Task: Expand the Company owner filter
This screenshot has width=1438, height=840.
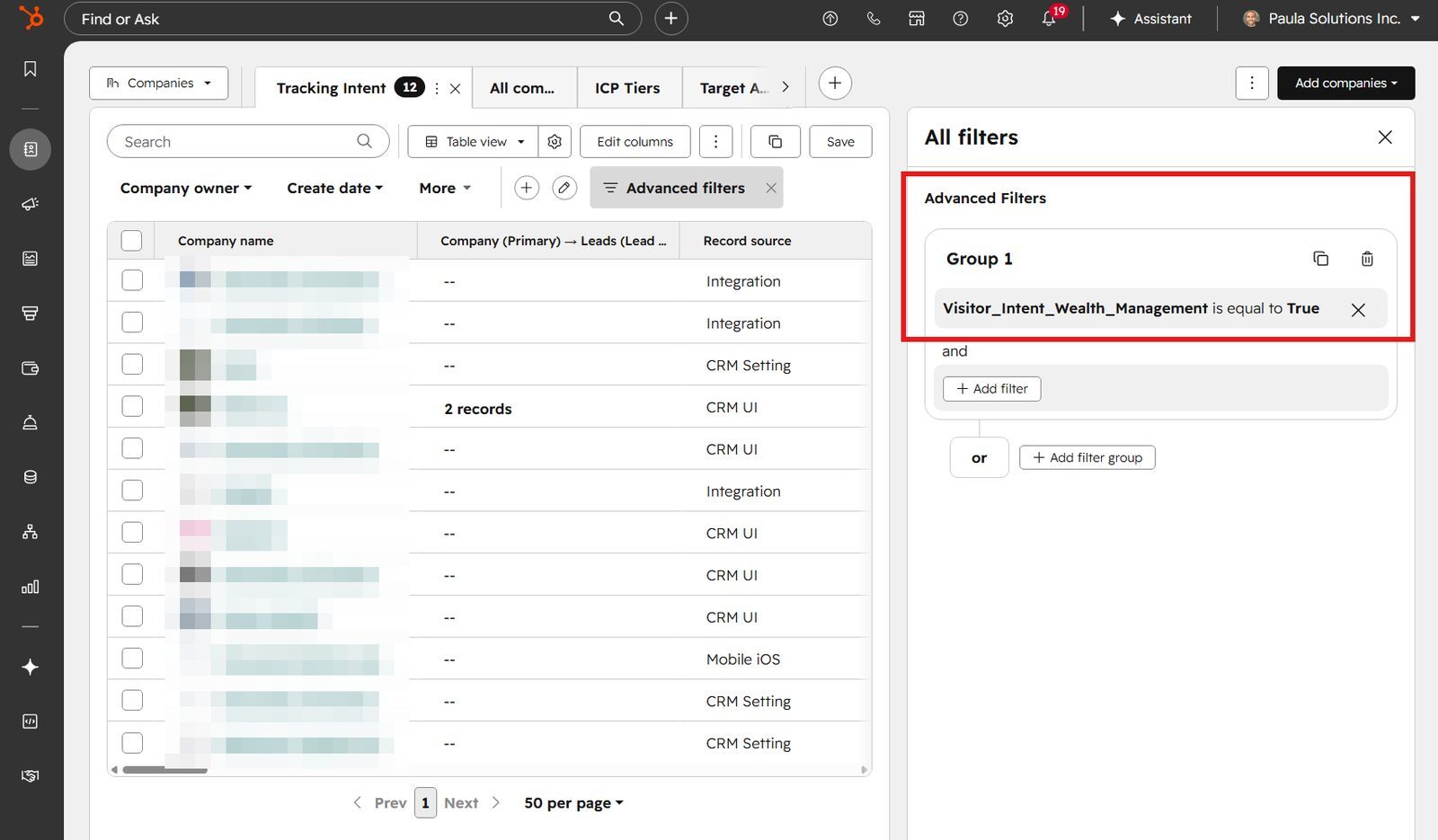Action: [x=186, y=188]
